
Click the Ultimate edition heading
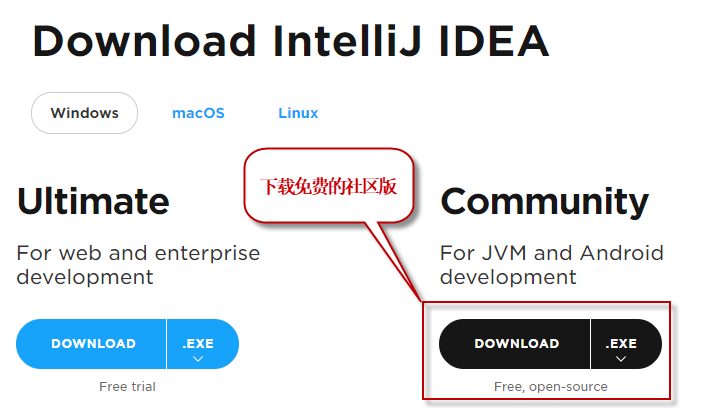coord(93,201)
